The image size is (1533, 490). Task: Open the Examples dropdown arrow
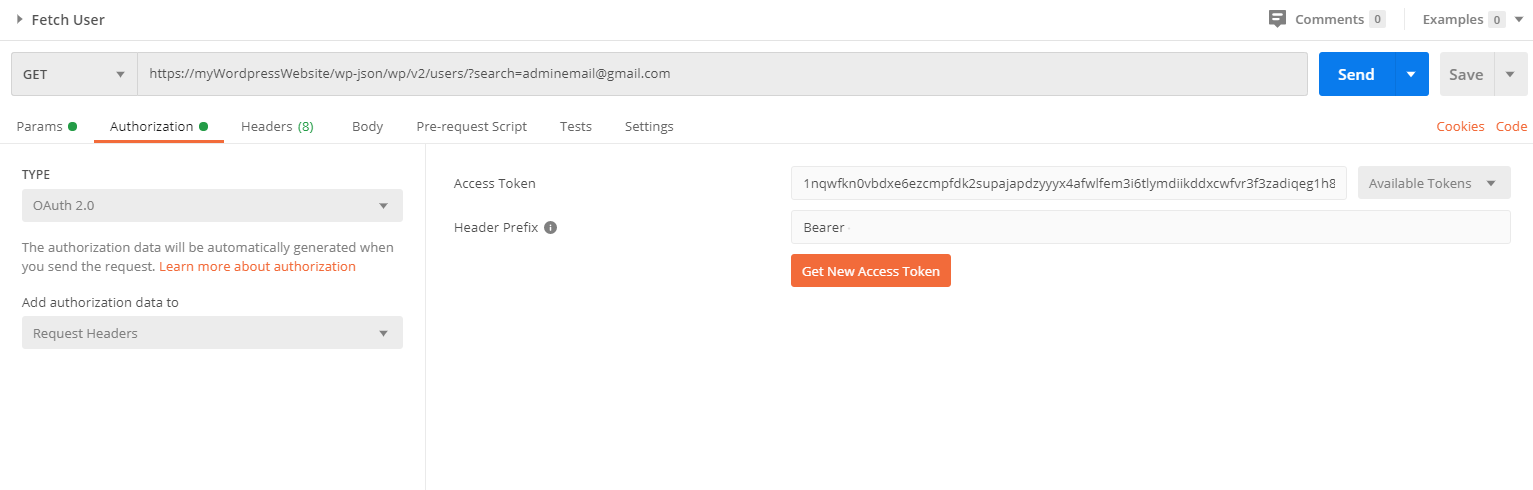1519,19
